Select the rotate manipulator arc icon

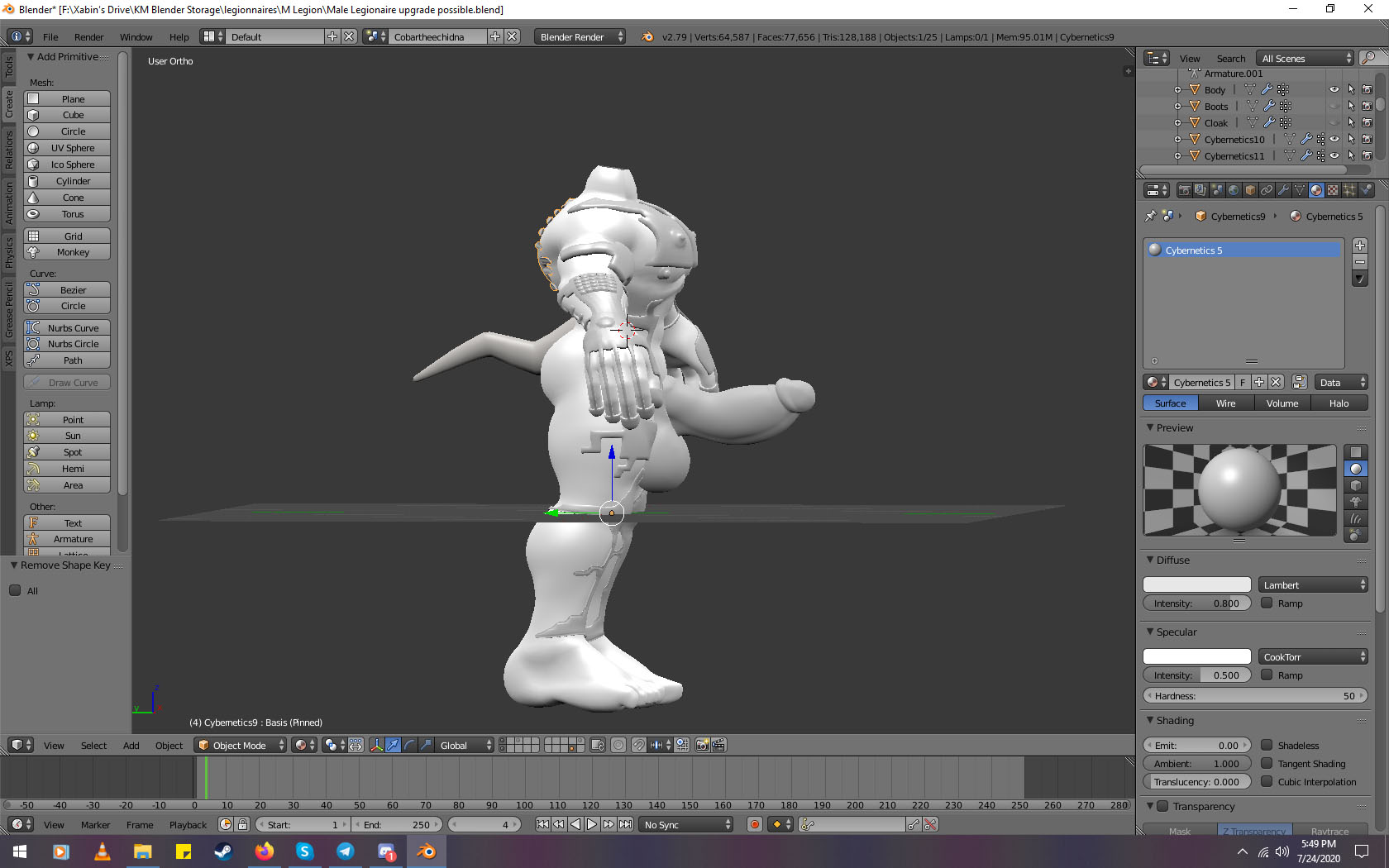[x=409, y=745]
